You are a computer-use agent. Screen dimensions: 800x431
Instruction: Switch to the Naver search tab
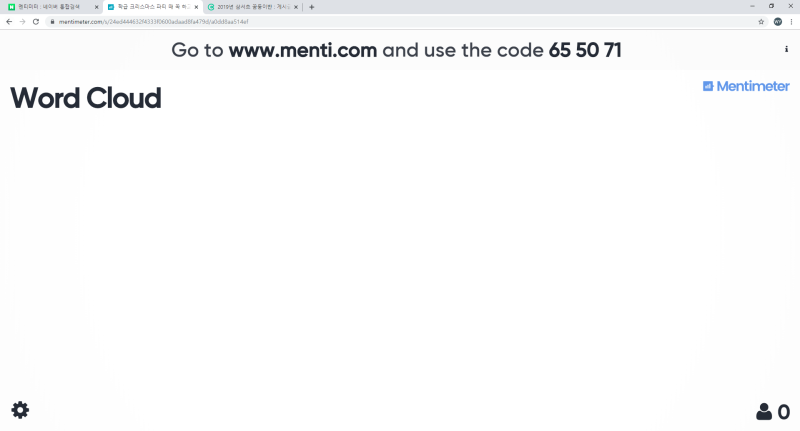click(x=50, y=7)
